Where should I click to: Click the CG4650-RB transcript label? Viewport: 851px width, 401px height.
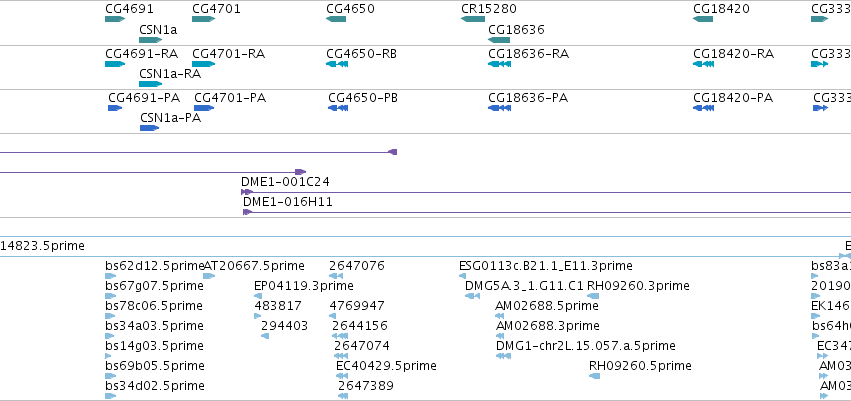click(361, 54)
